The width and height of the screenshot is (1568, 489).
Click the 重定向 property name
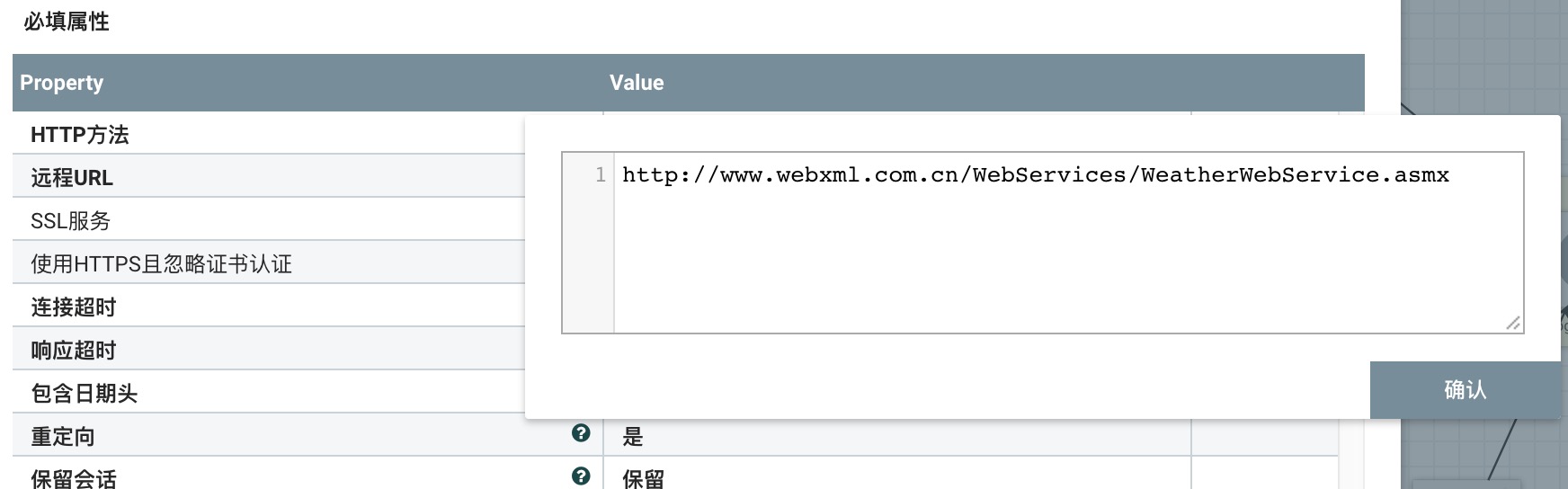[x=63, y=437]
